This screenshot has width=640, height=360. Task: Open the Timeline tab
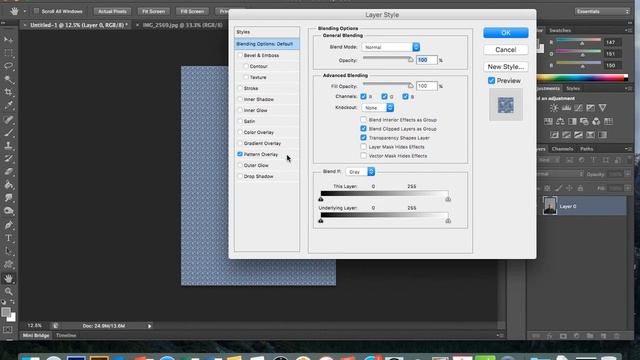66,336
